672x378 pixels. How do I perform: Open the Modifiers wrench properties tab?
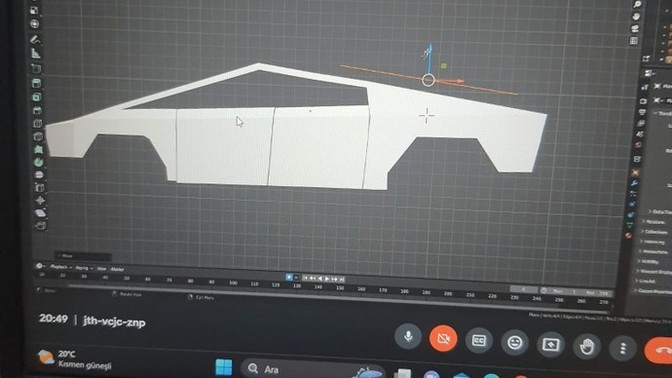[x=635, y=183]
